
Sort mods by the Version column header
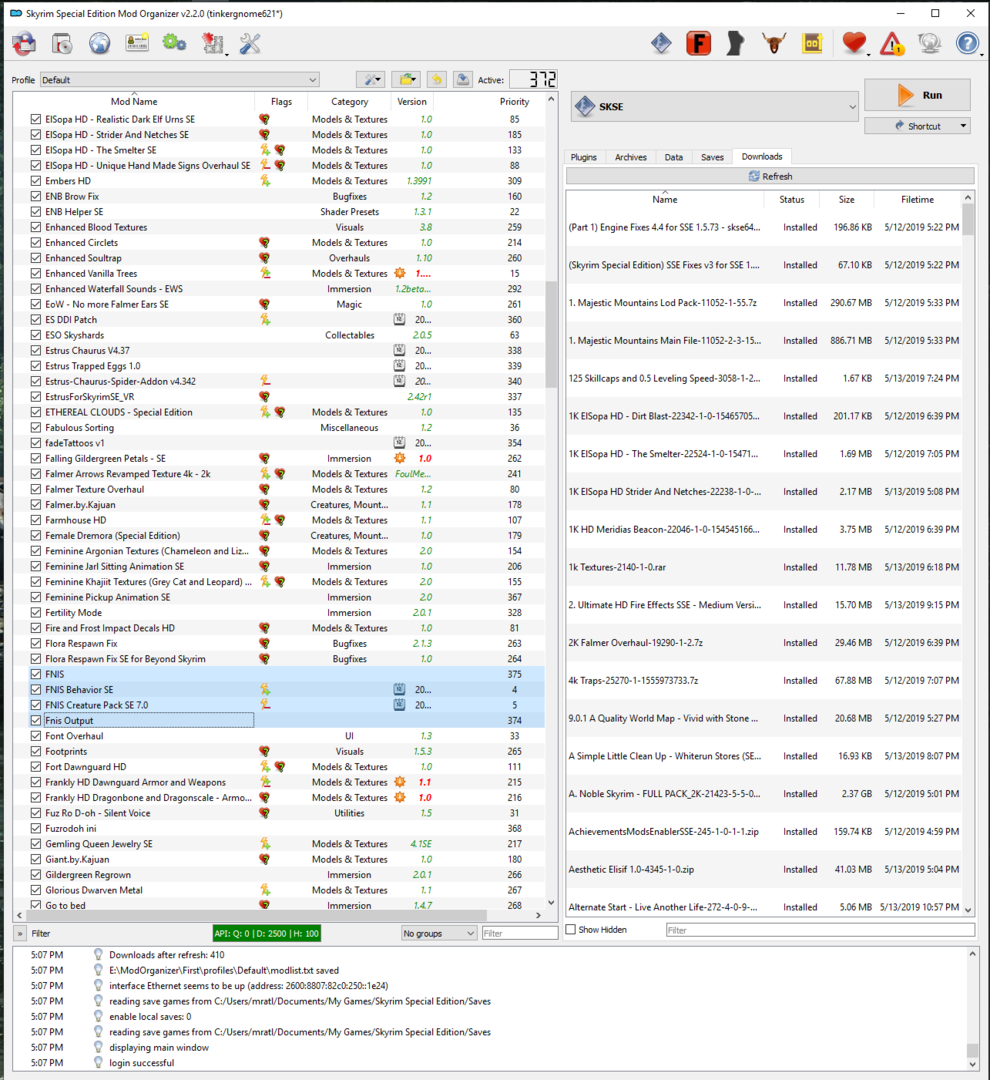click(x=412, y=101)
